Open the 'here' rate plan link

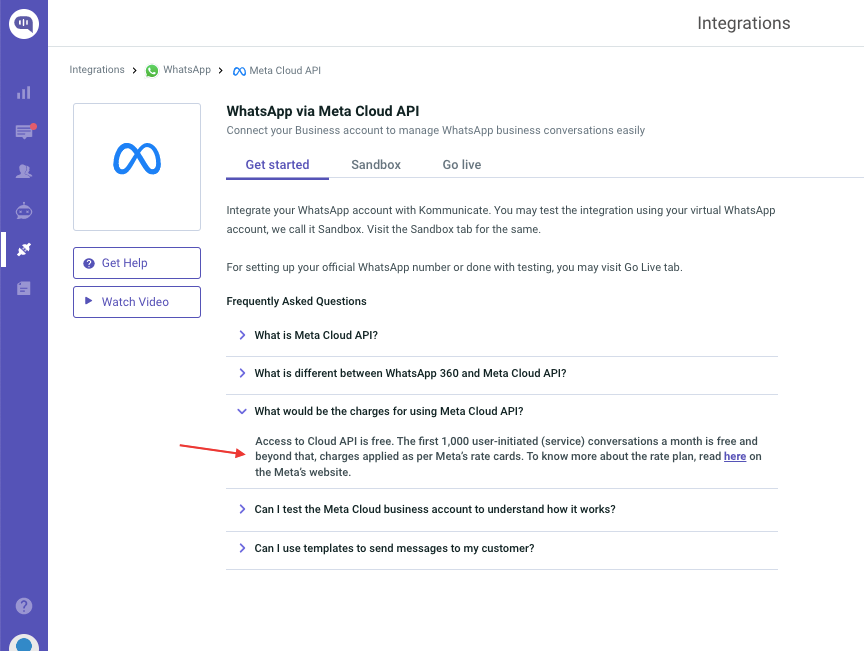click(x=735, y=456)
